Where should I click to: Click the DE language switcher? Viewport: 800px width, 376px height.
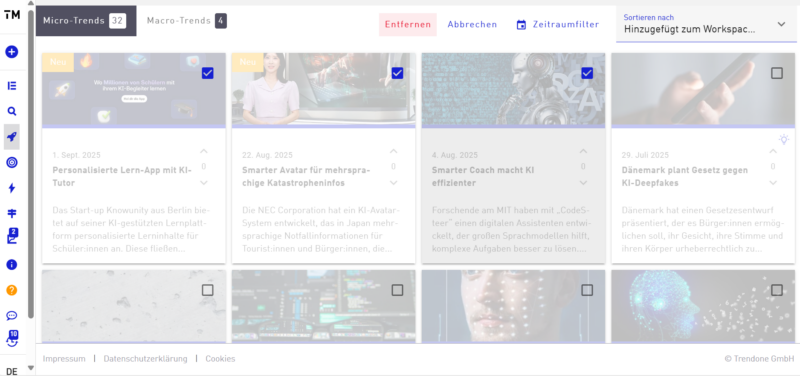[x=12, y=371]
